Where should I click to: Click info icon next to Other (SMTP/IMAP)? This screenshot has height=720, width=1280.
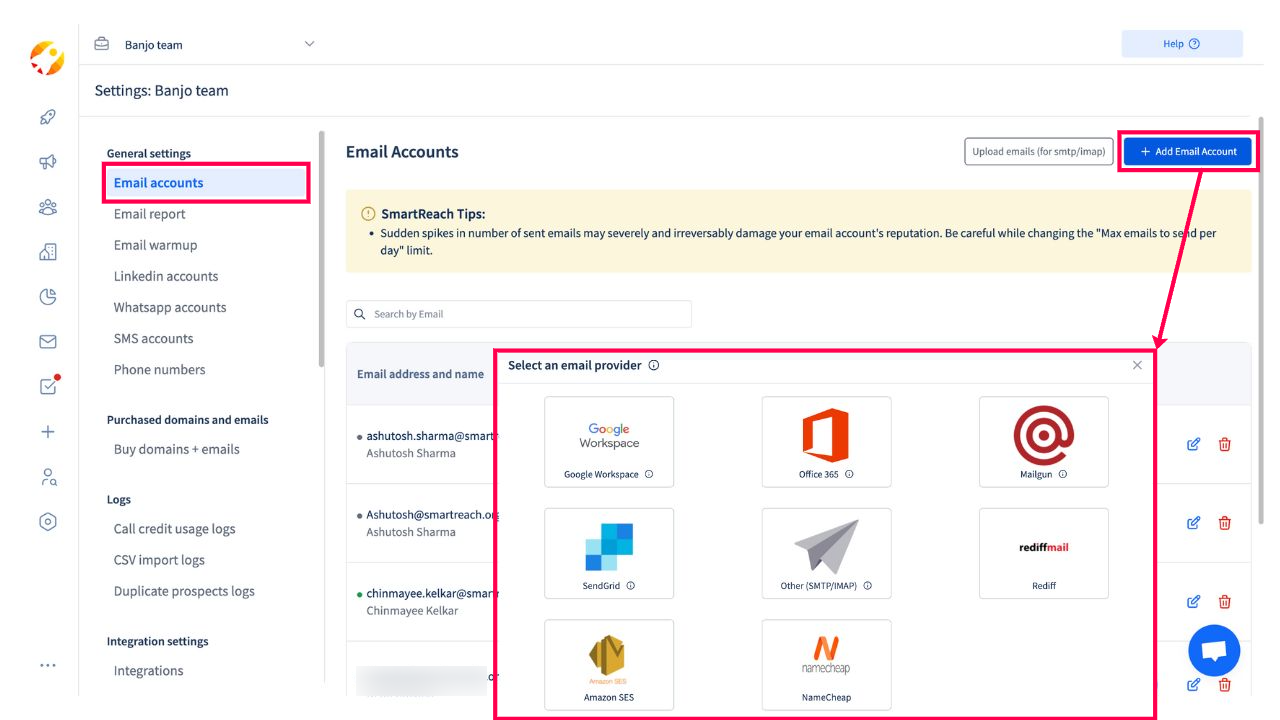[x=867, y=586]
